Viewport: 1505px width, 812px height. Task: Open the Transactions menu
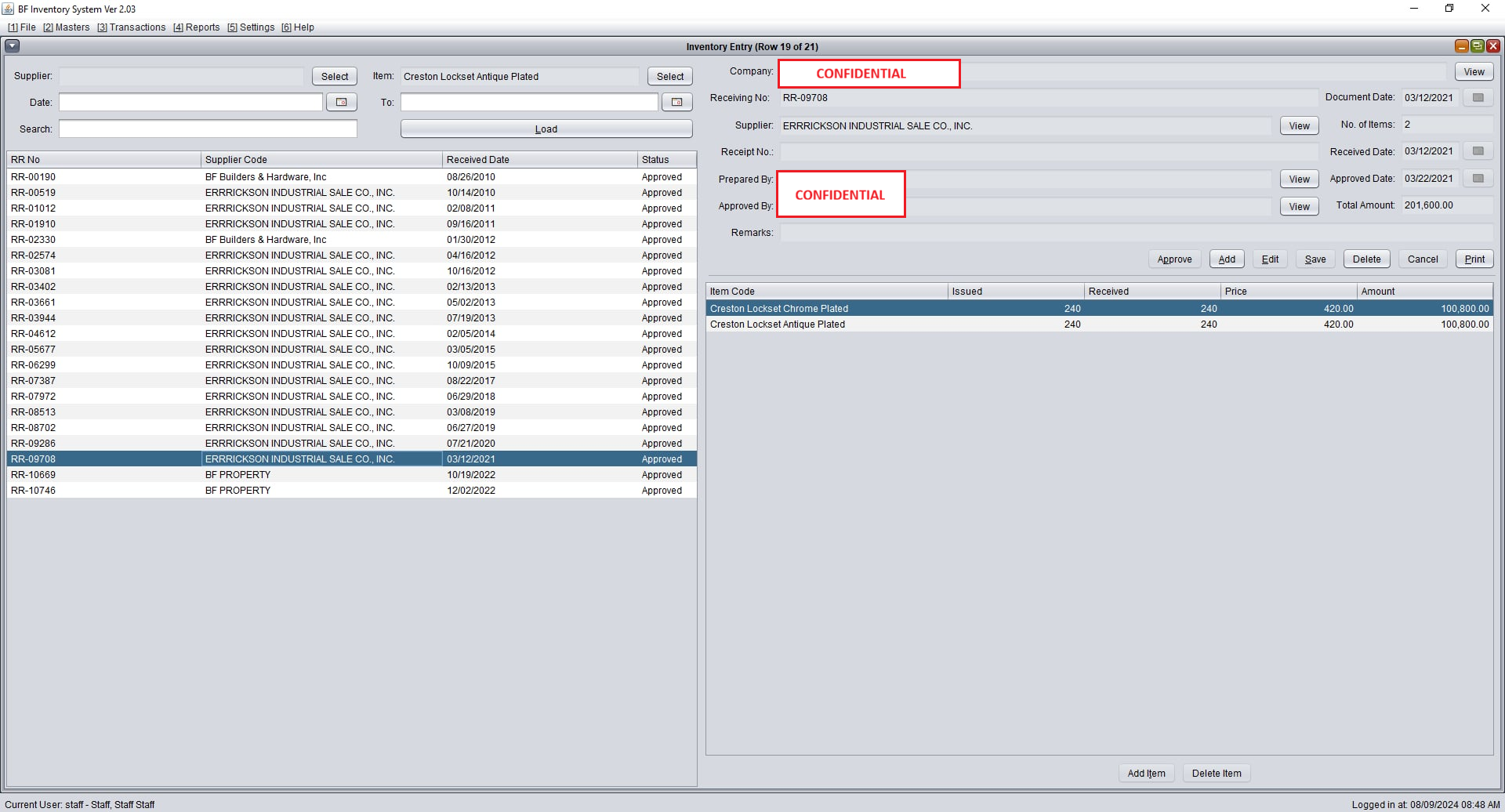(131, 27)
